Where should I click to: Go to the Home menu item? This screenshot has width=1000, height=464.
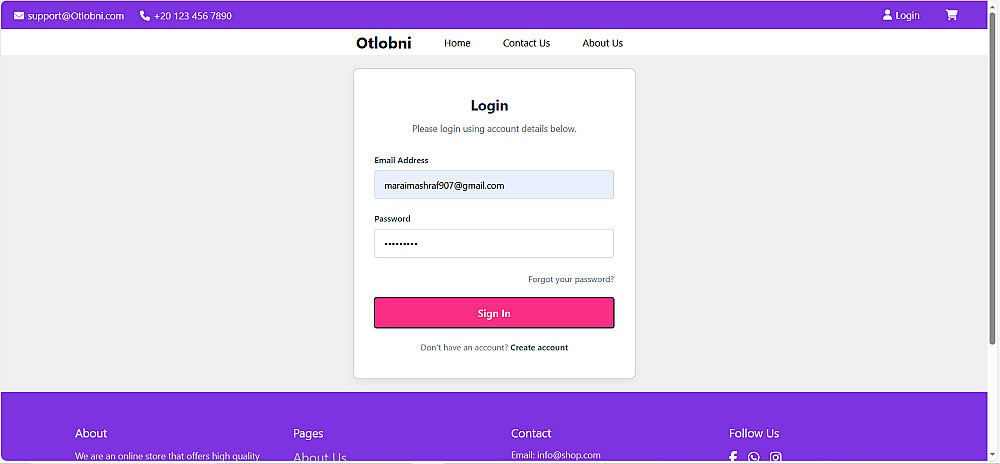pyautogui.click(x=457, y=43)
